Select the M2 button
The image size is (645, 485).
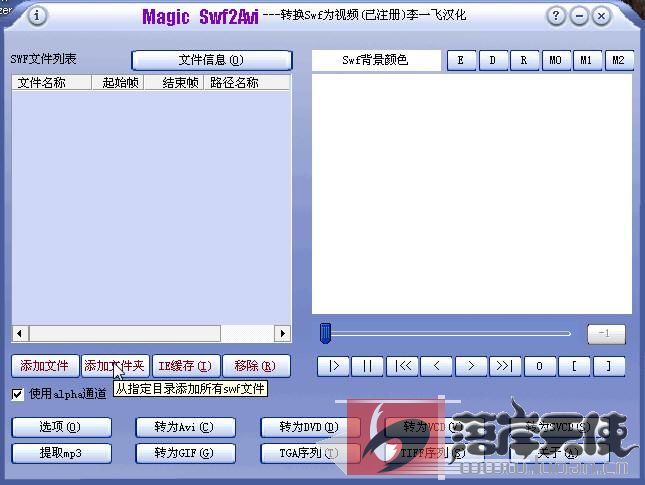pos(619,60)
